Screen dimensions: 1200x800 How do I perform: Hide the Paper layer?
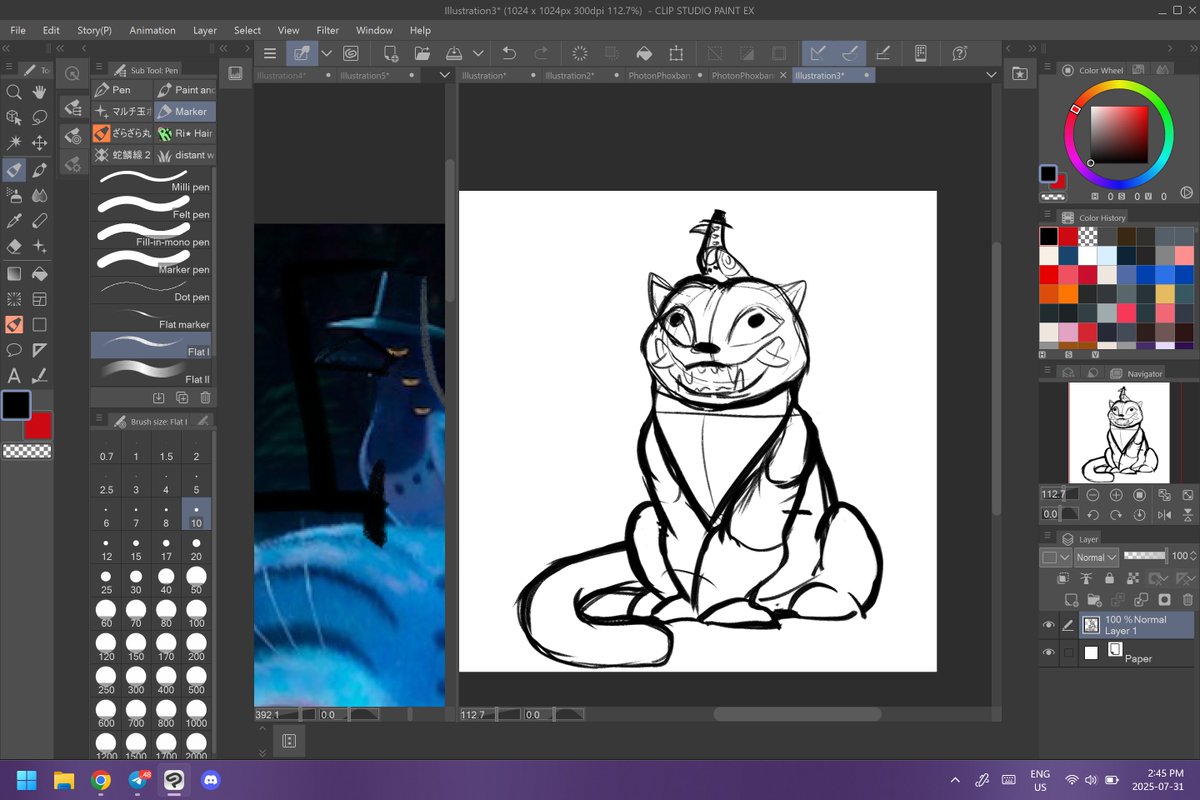(1048, 652)
